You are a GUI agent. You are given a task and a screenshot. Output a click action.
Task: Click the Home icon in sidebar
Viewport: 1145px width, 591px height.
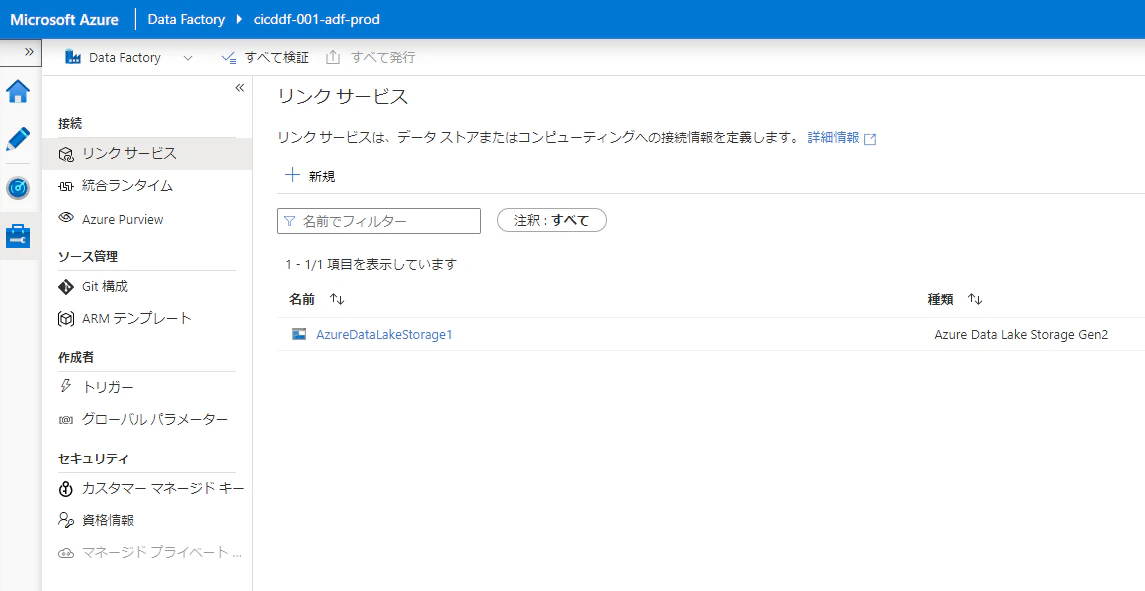(x=18, y=90)
